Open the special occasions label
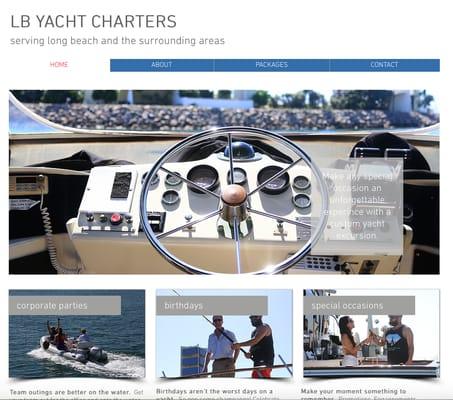 coord(359,306)
